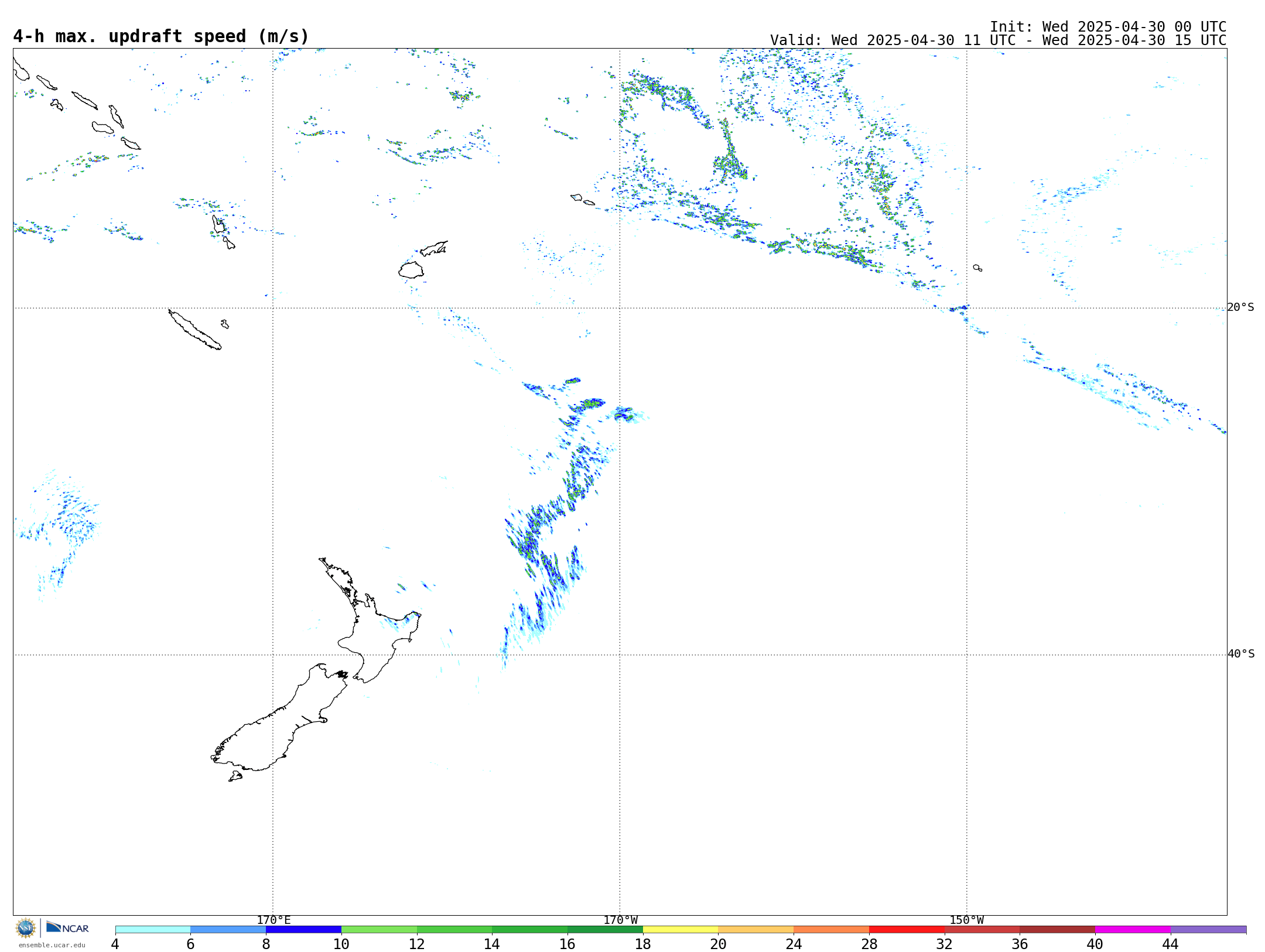The height and width of the screenshot is (952, 1265).
Task: Click the NCAR logo
Action: pyautogui.click(x=67, y=927)
